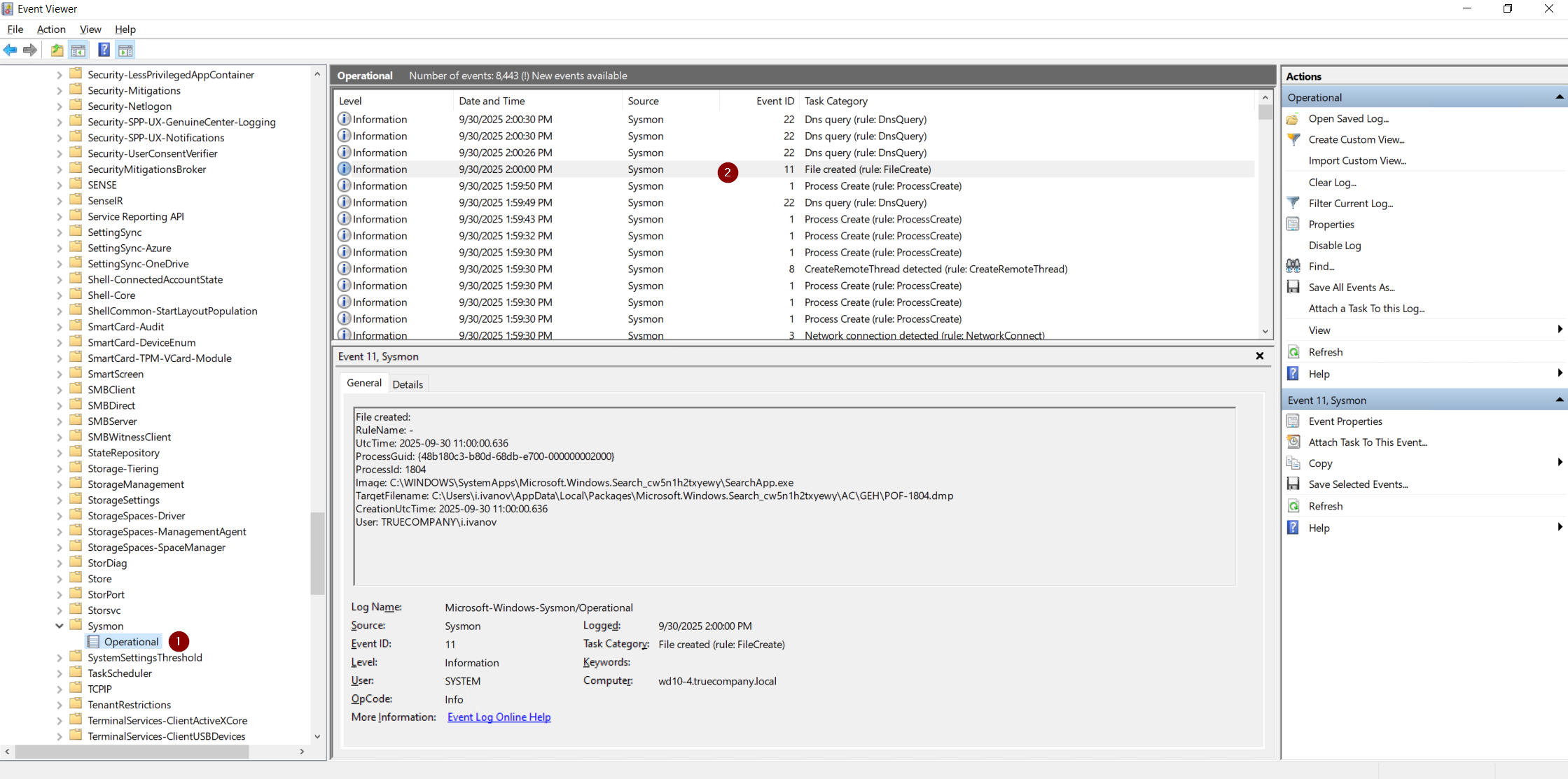Click the Back arrow toolbar icon
The width and height of the screenshot is (1568, 779).
10,50
